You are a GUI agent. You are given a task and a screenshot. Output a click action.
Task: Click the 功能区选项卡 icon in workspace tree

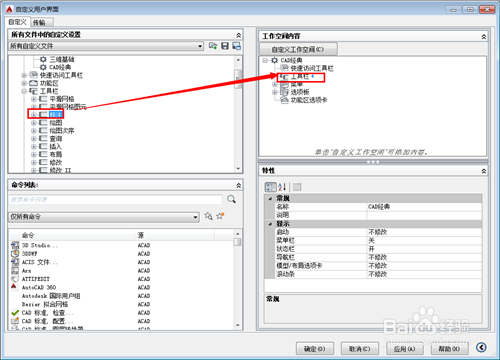[284, 100]
